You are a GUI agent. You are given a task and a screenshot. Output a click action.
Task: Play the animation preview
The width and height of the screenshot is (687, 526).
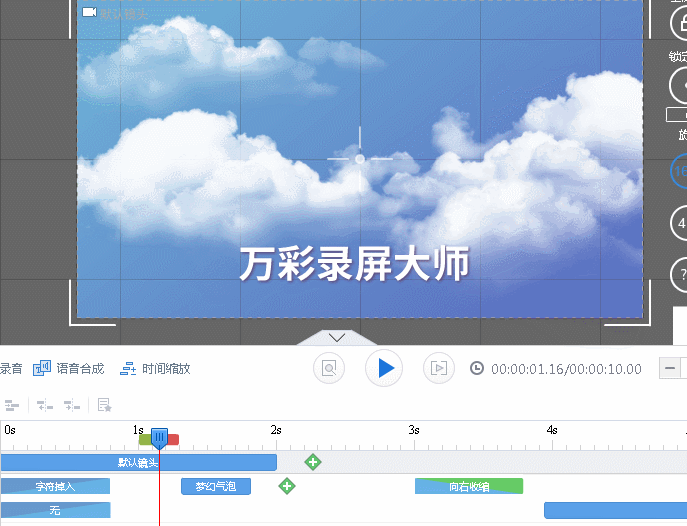click(x=384, y=368)
